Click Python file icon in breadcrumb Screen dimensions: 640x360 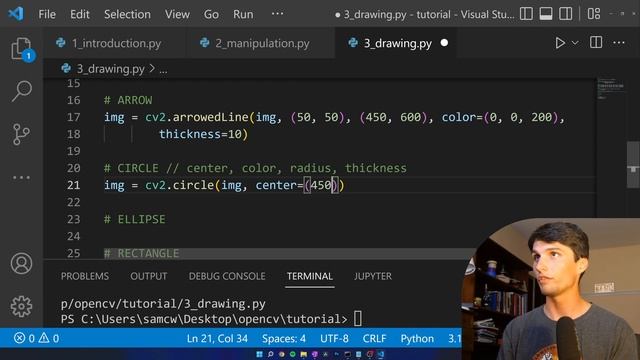(x=66, y=69)
